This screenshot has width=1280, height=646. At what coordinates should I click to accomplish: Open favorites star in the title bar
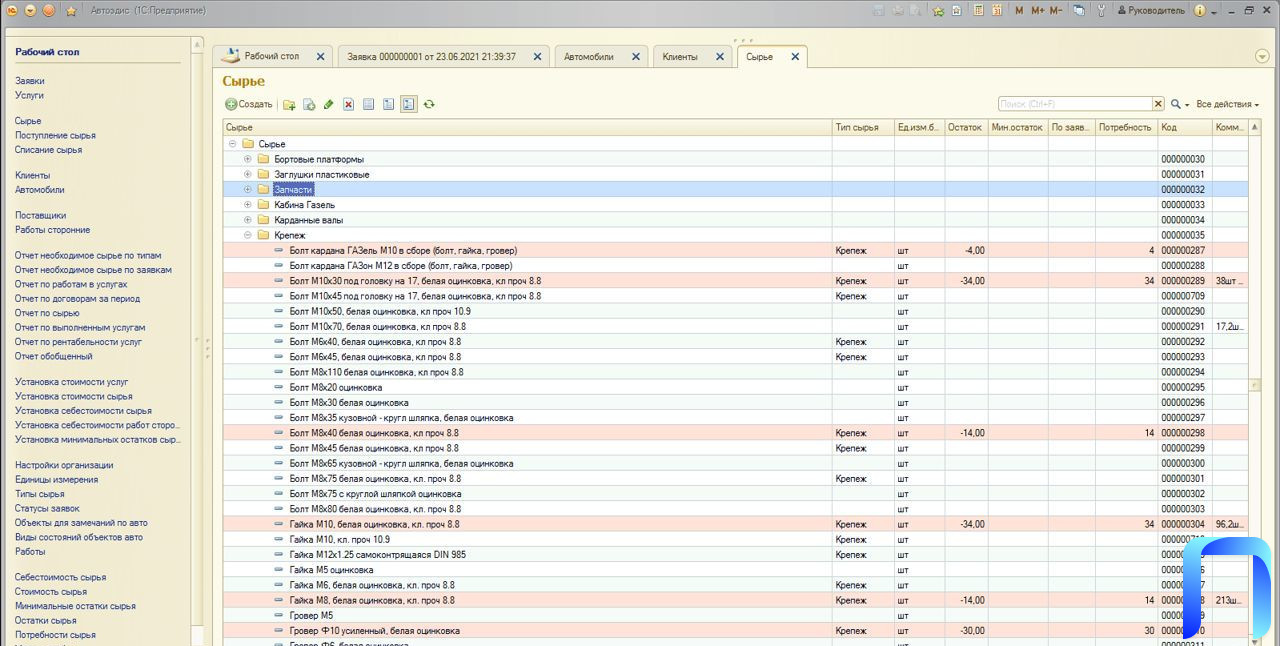(x=71, y=10)
